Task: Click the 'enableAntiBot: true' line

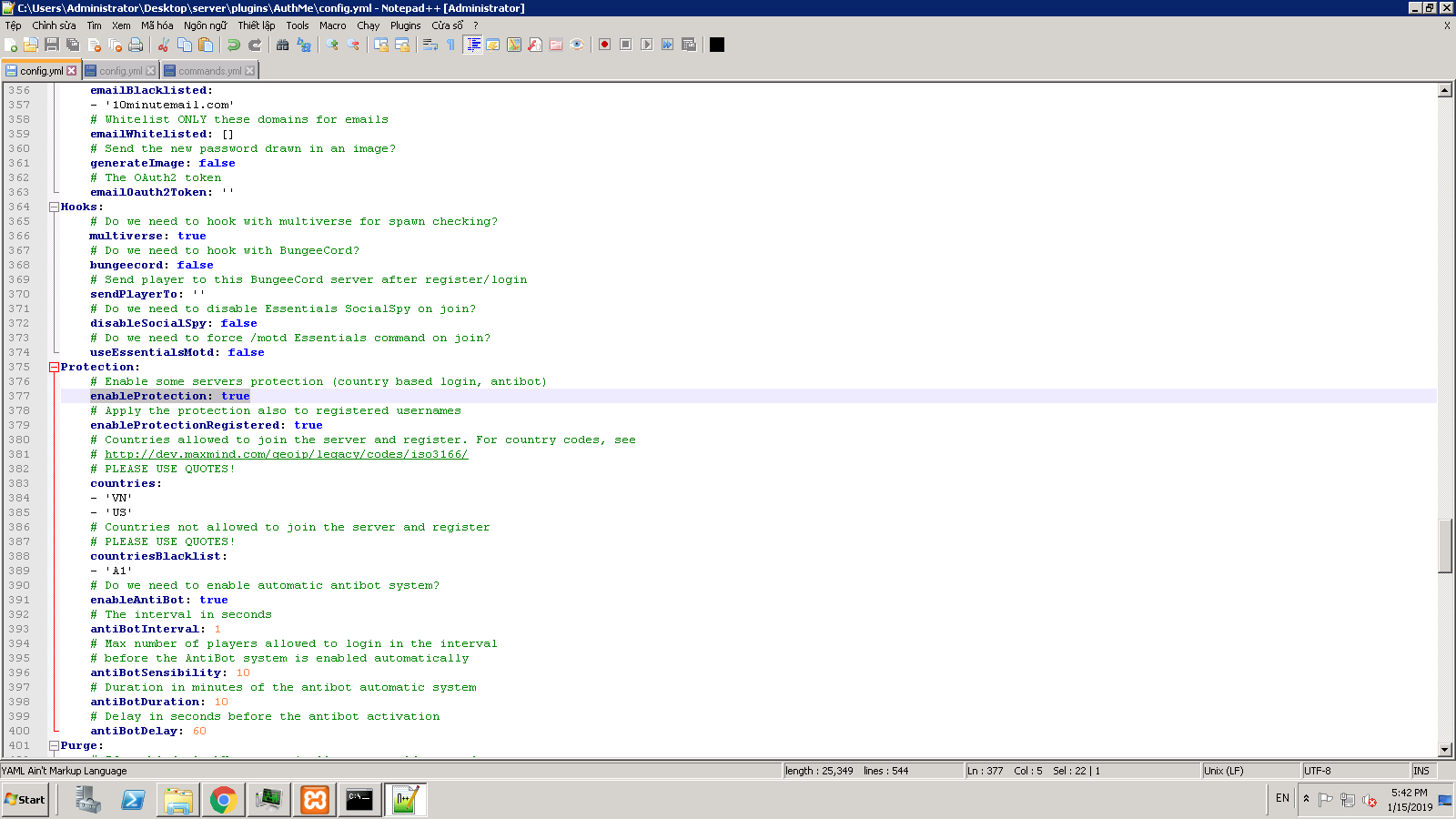Action: [x=159, y=600]
